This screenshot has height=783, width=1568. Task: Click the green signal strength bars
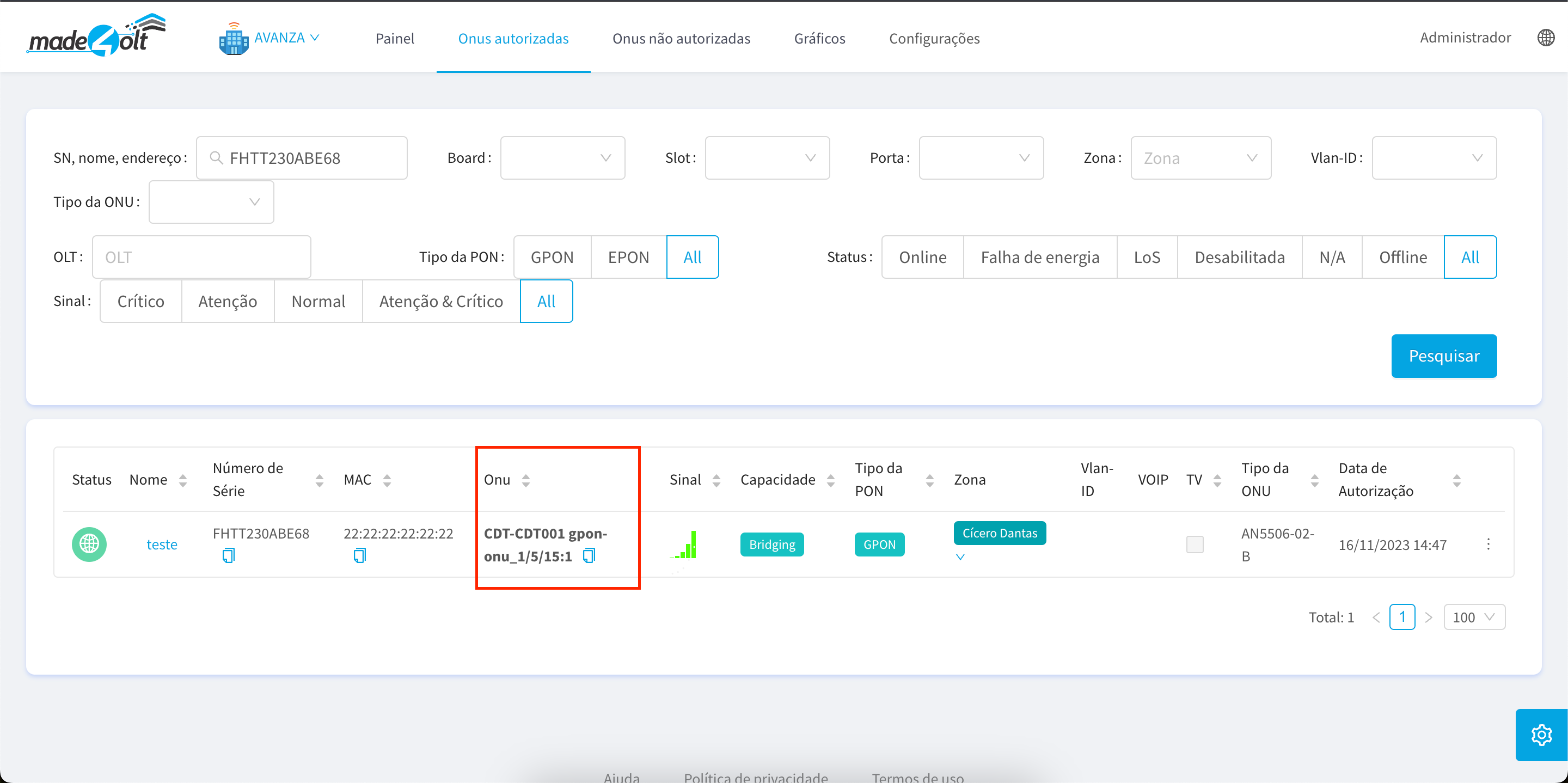click(685, 545)
